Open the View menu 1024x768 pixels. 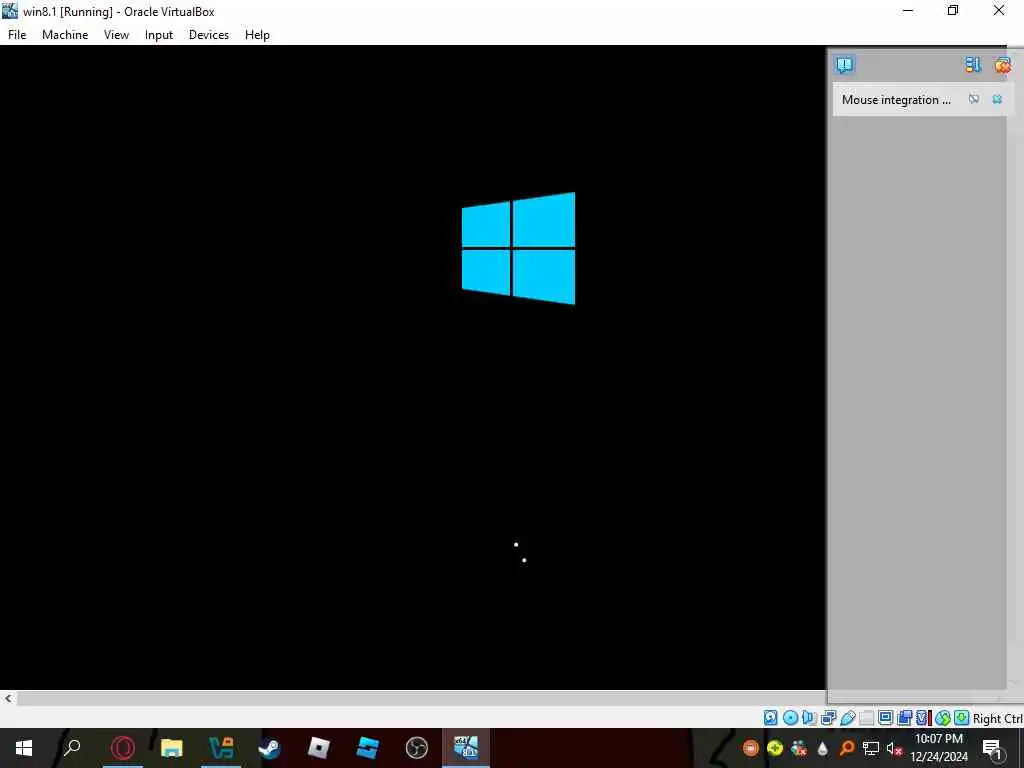coord(116,35)
